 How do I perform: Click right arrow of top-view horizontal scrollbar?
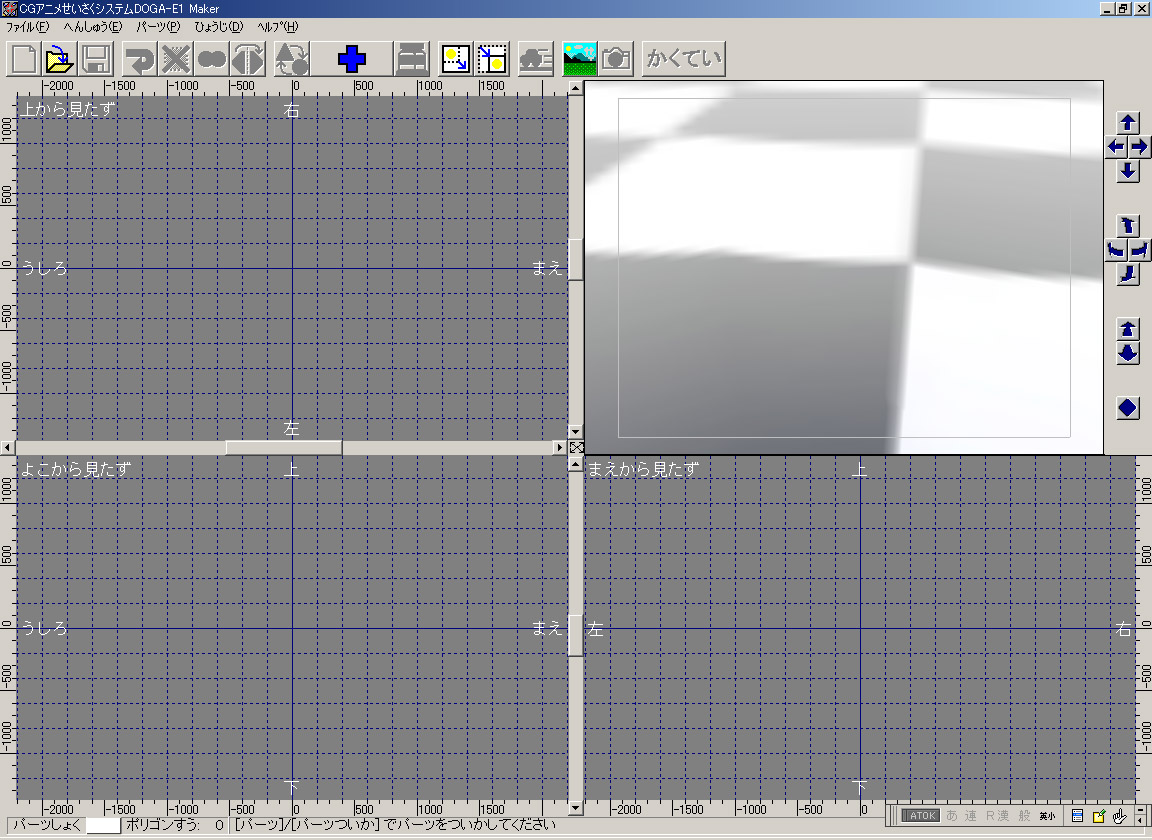(560, 447)
